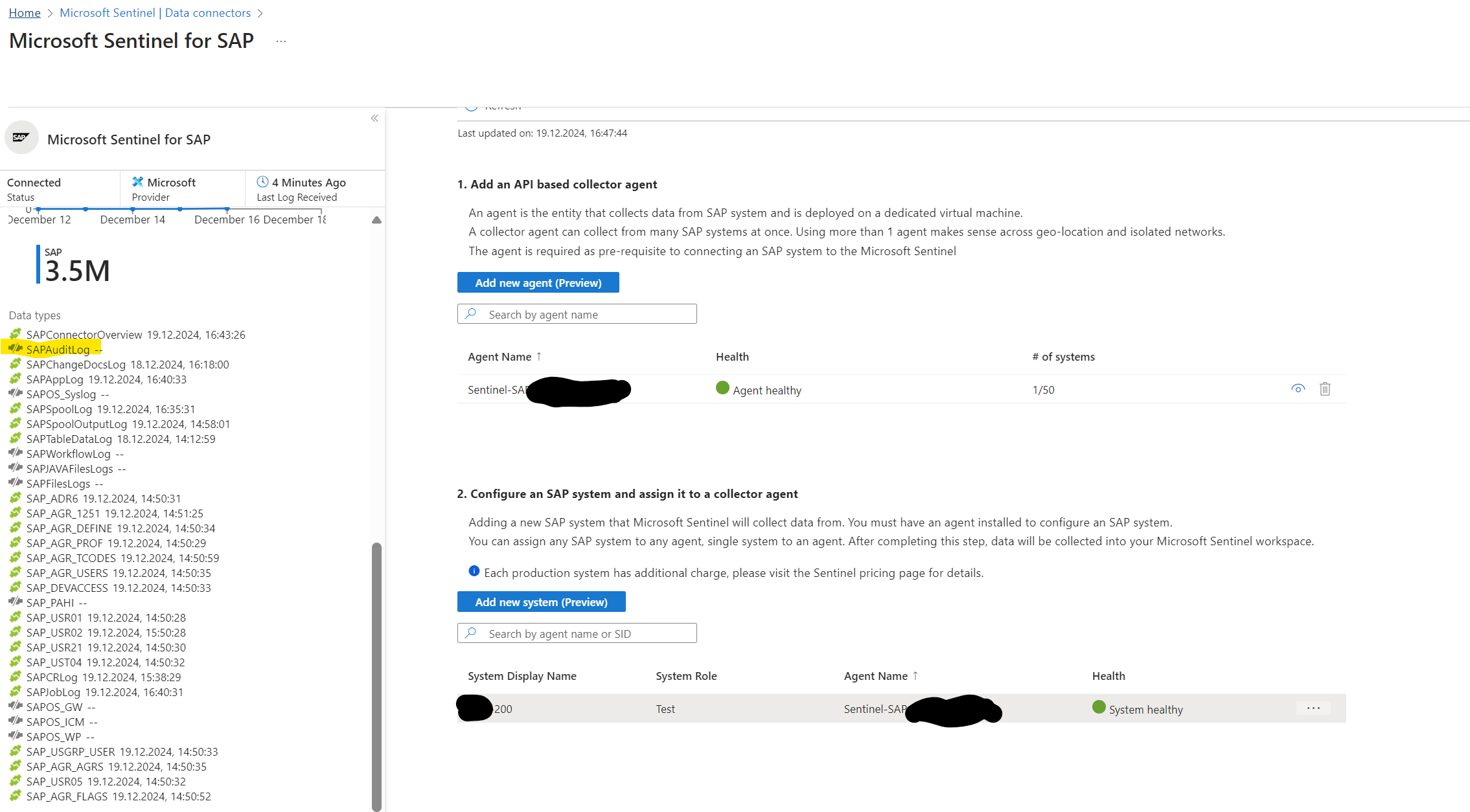Open the row options ellipsis for system 200
Viewport: 1470px width, 812px height.
pyautogui.click(x=1313, y=708)
